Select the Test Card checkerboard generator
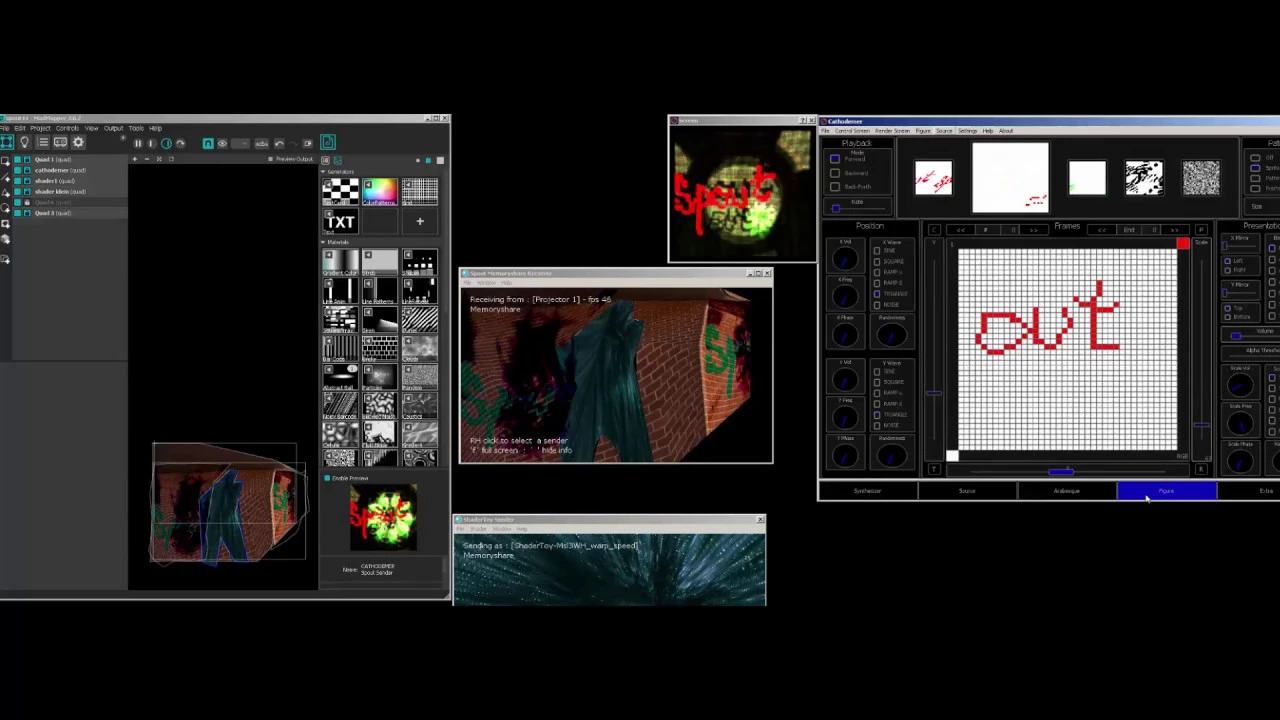Image resolution: width=1280 pixels, height=720 pixels. [x=340, y=192]
